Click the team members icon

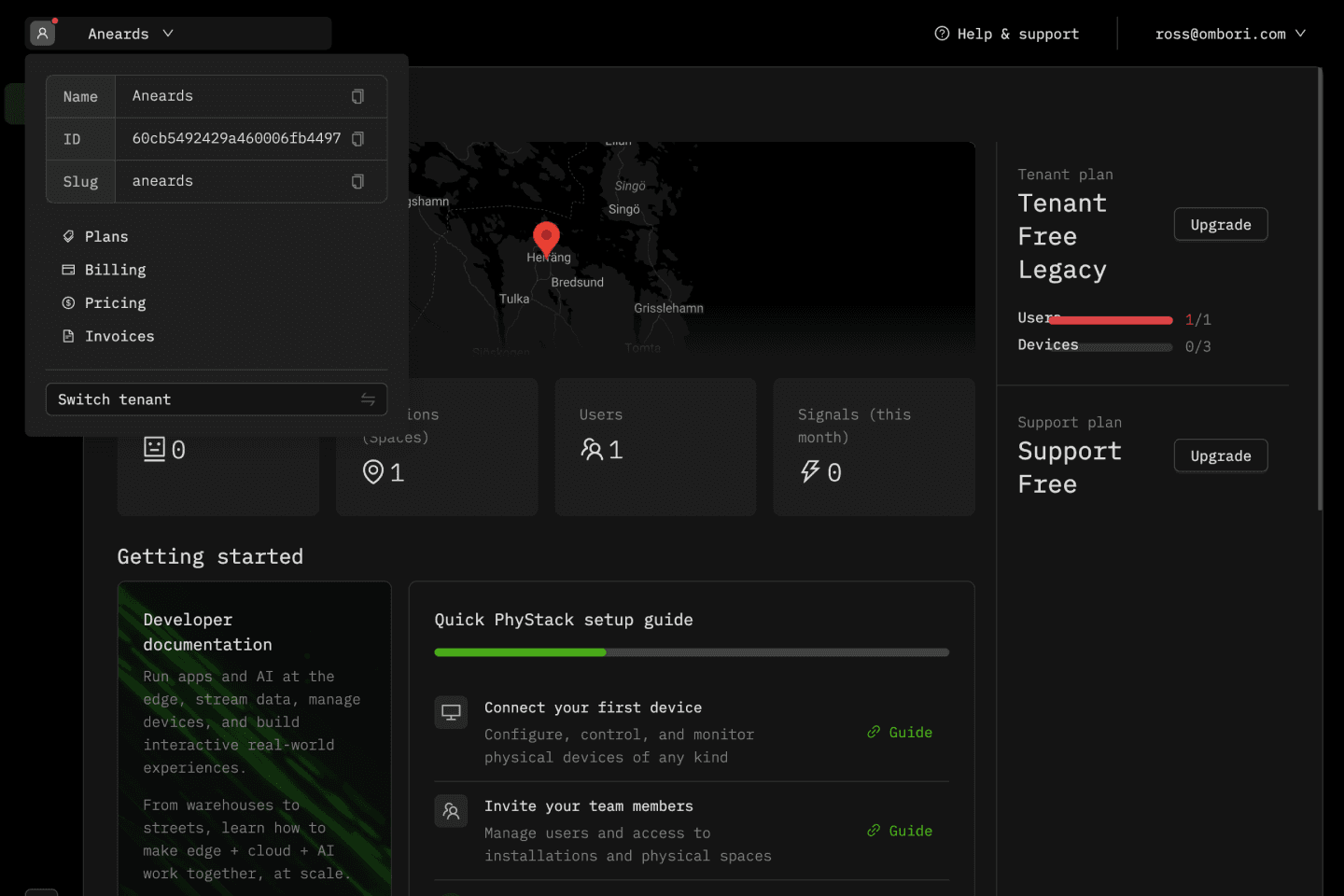[451, 811]
